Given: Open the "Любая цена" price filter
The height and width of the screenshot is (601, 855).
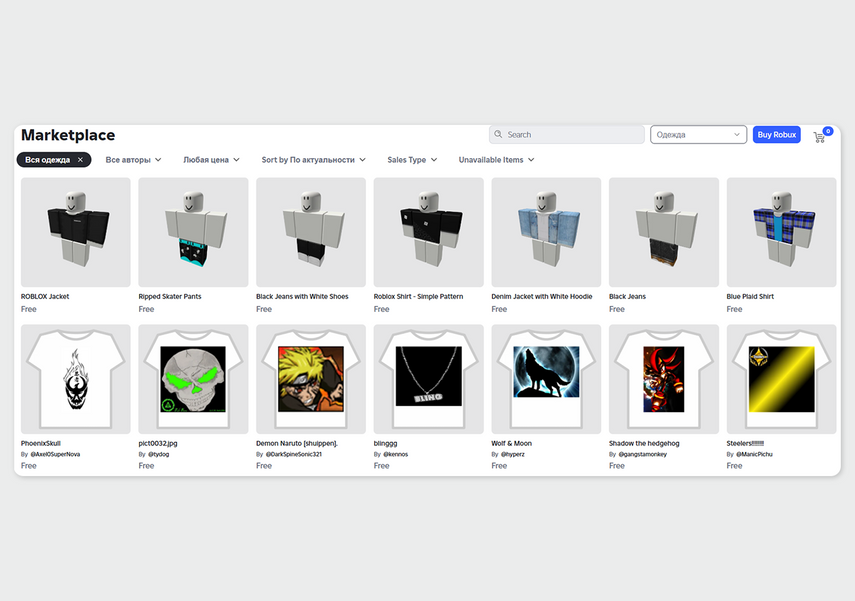Looking at the screenshot, I should point(211,159).
